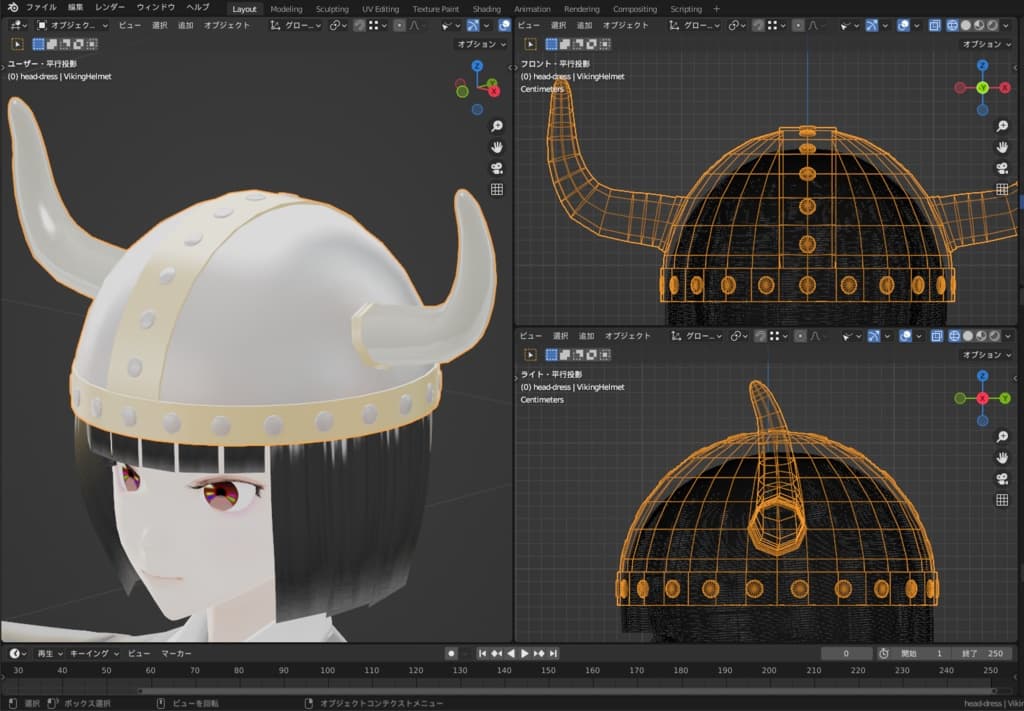The image size is (1024, 711).
Task: Toggle X-ray display in the front viewport header
Action: tap(934, 25)
